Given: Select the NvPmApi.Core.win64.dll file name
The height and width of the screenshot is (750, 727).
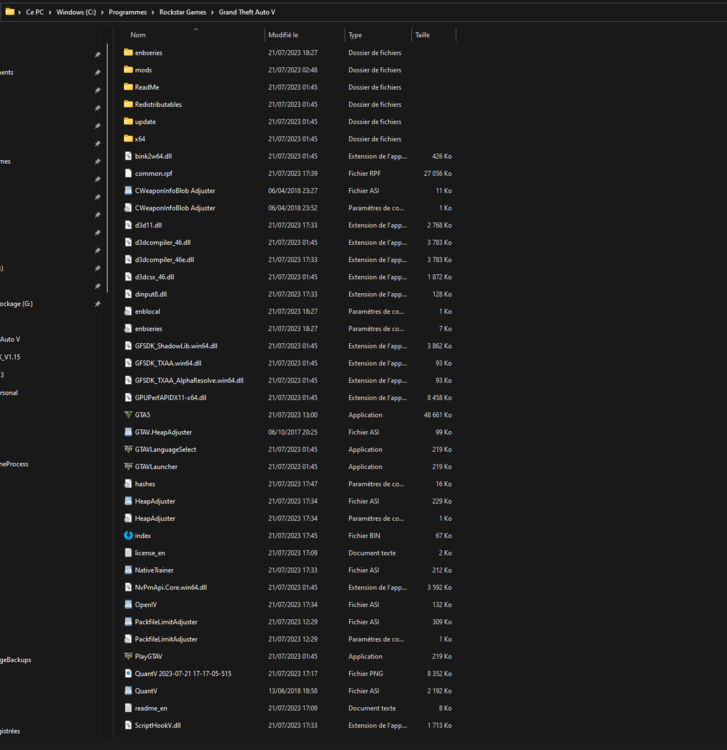Looking at the screenshot, I should pyautogui.click(x=171, y=587).
